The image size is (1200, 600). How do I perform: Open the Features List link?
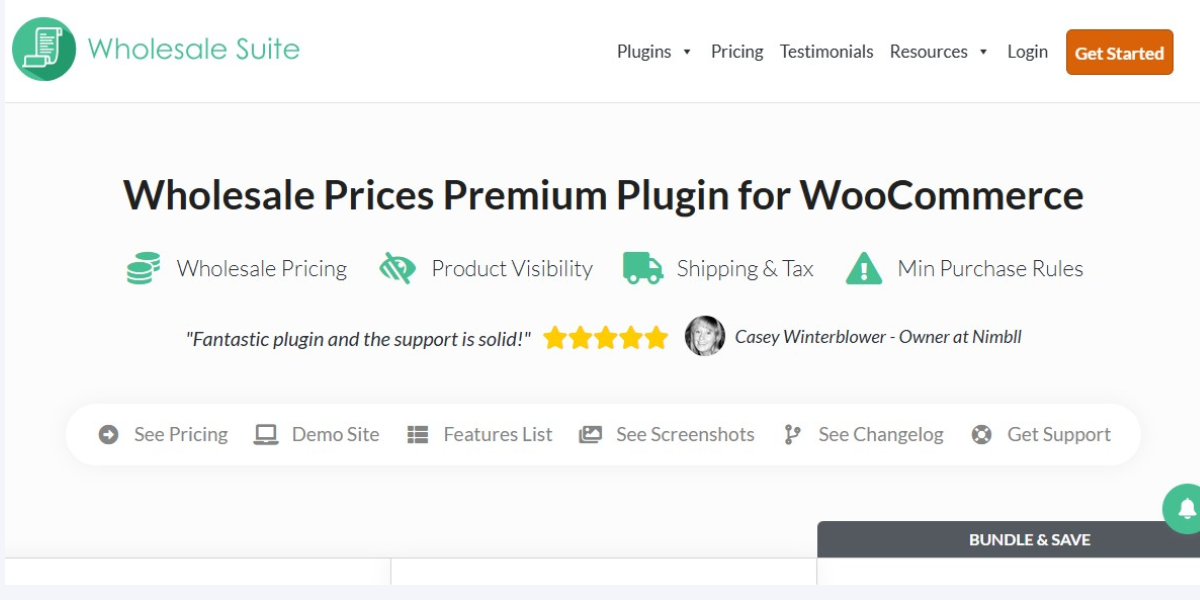(x=497, y=435)
